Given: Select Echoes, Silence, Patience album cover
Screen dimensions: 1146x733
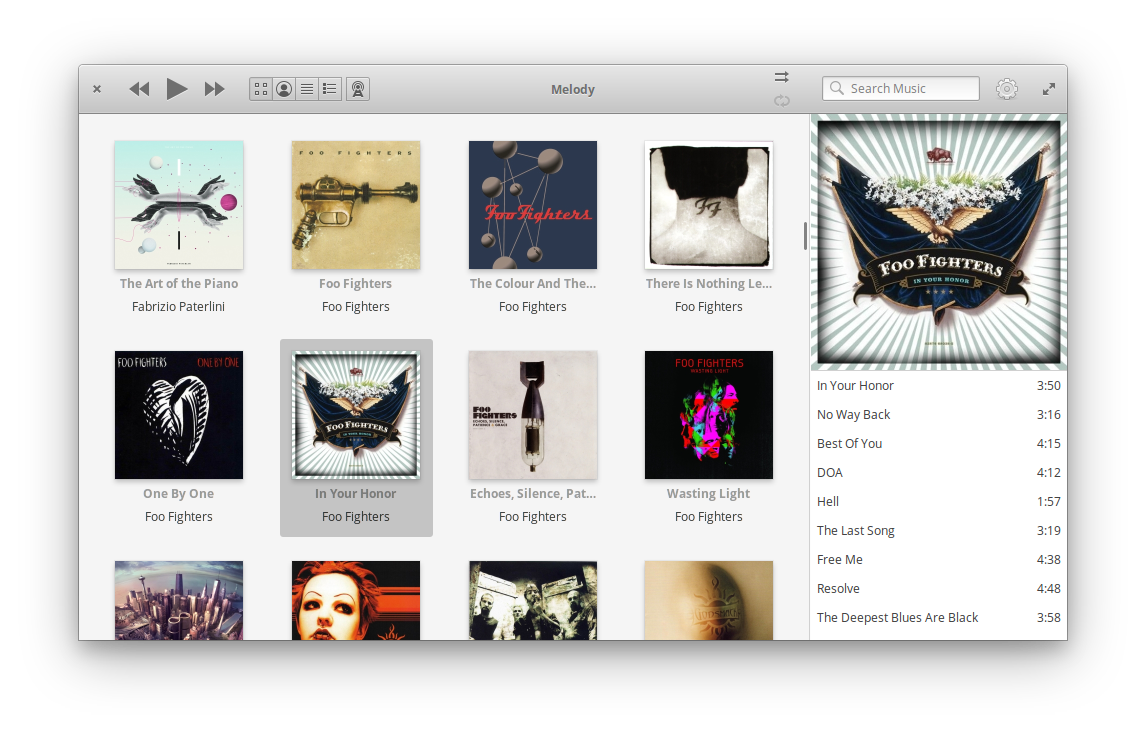Looking at the screenshot, I should coord(533,415).
